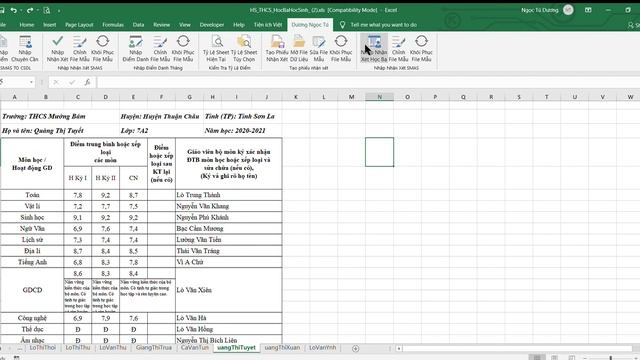Click Tỷ Lệ Sheet Tùy Chọn icon
Screen dimensions: 640x360
click(244, 48)
